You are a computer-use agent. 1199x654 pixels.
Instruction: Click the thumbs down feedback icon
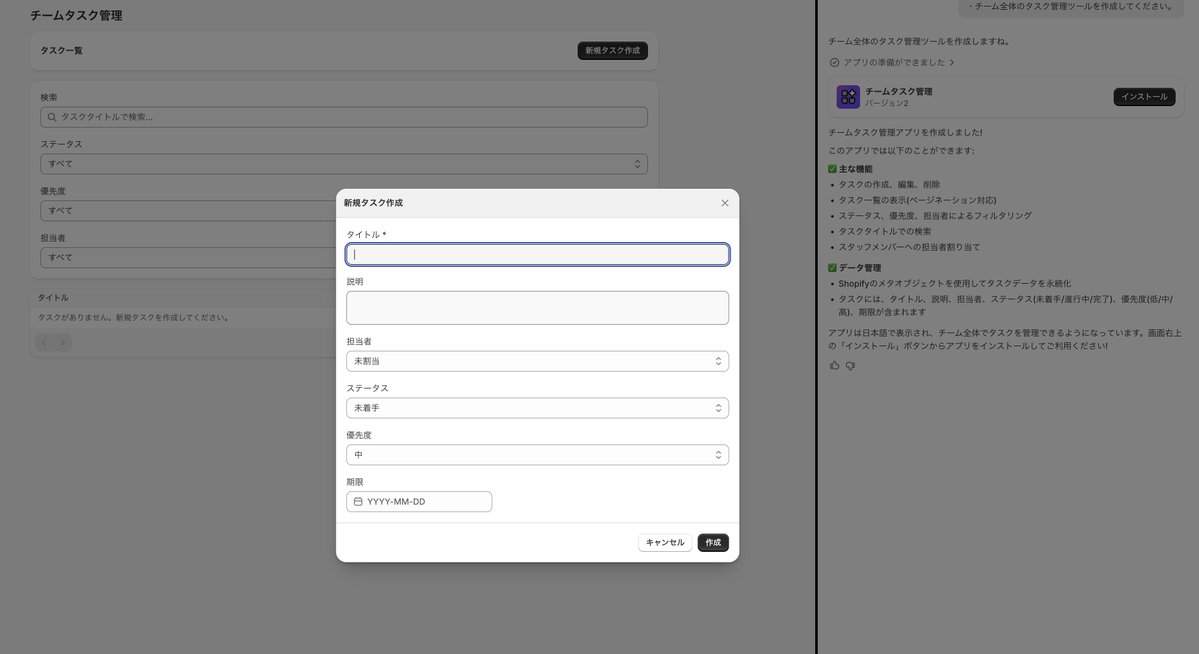point(850,366)
